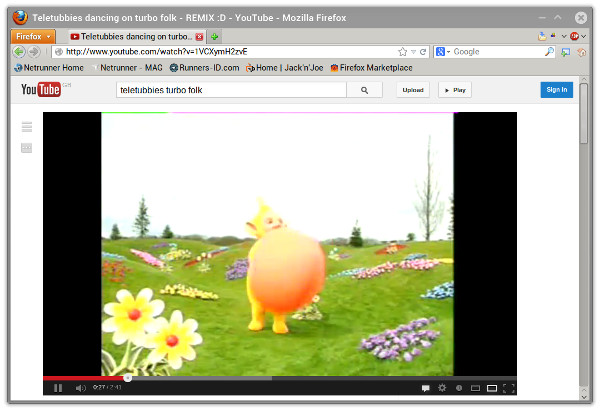Viewport: 600px width, 411px height.
Task: Open the downloads folder icon
Action: tap(542, 36)
